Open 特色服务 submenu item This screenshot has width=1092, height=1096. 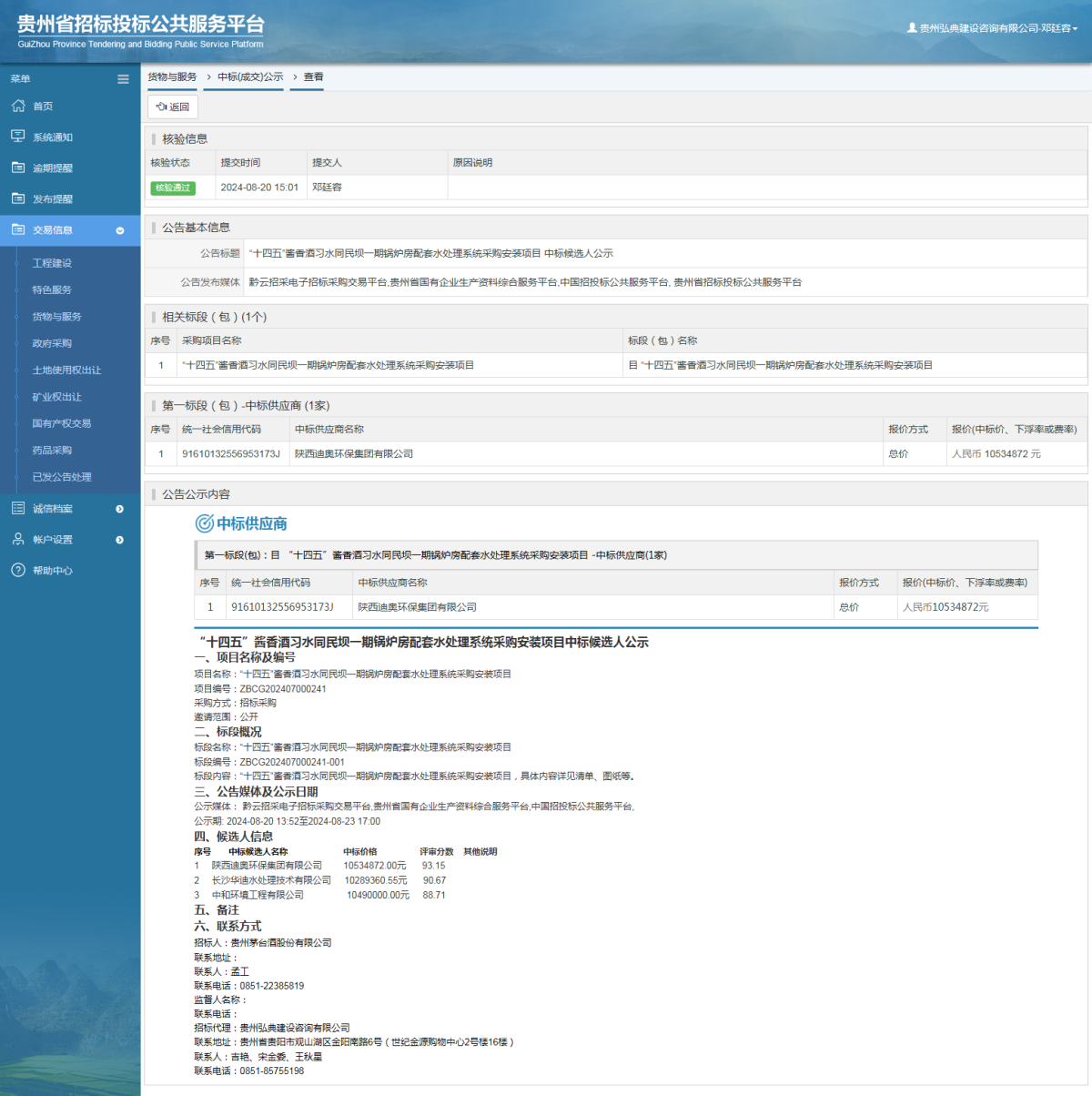pos(52,289)
